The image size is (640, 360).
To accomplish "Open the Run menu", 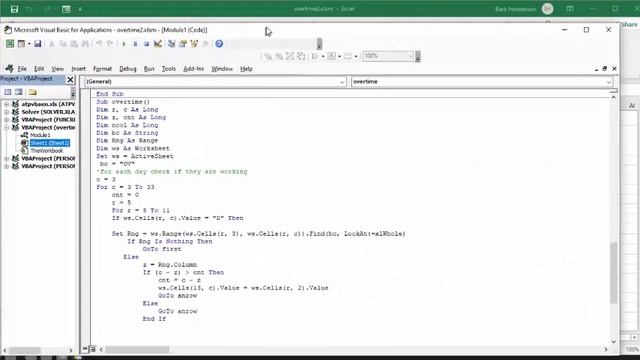I will [x=149, y=69].
